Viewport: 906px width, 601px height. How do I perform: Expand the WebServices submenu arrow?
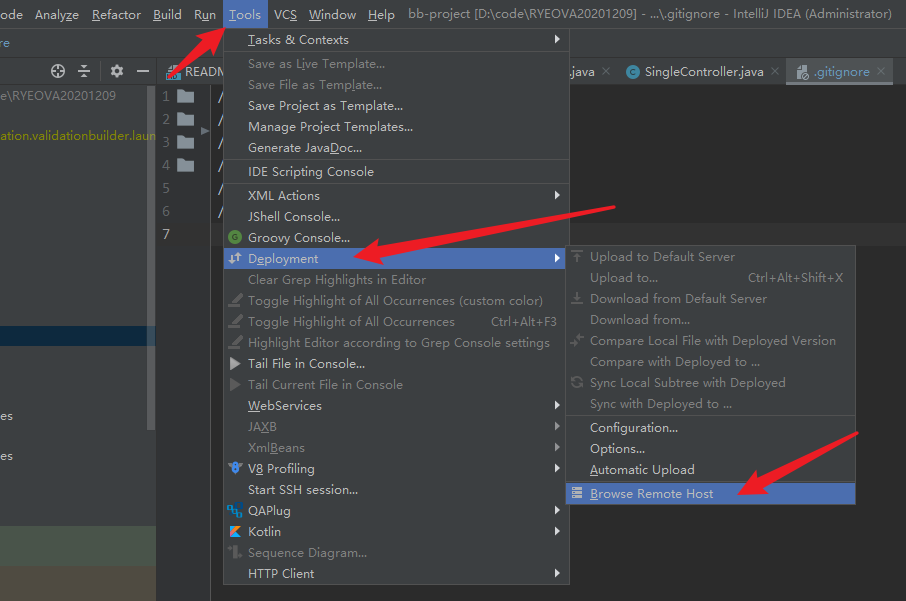point(557,405)
